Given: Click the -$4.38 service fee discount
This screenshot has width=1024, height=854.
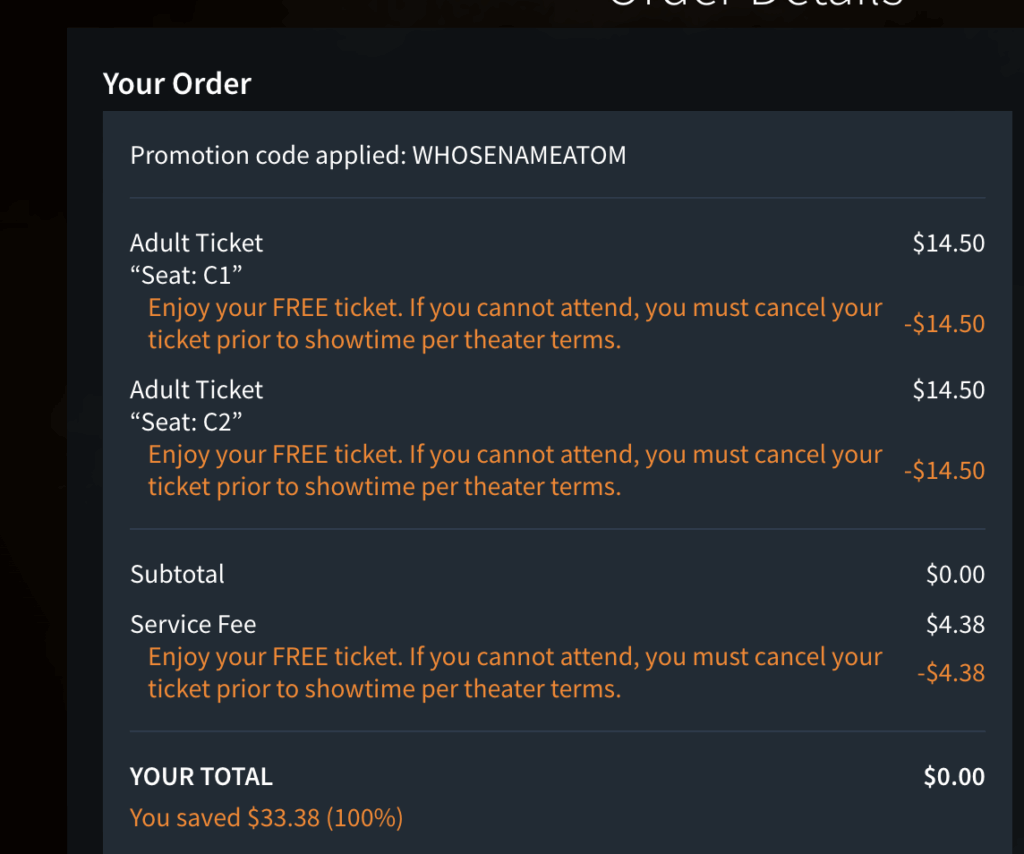Looking at the screenshot, I should pyautogui.click(x=950, y=673).
